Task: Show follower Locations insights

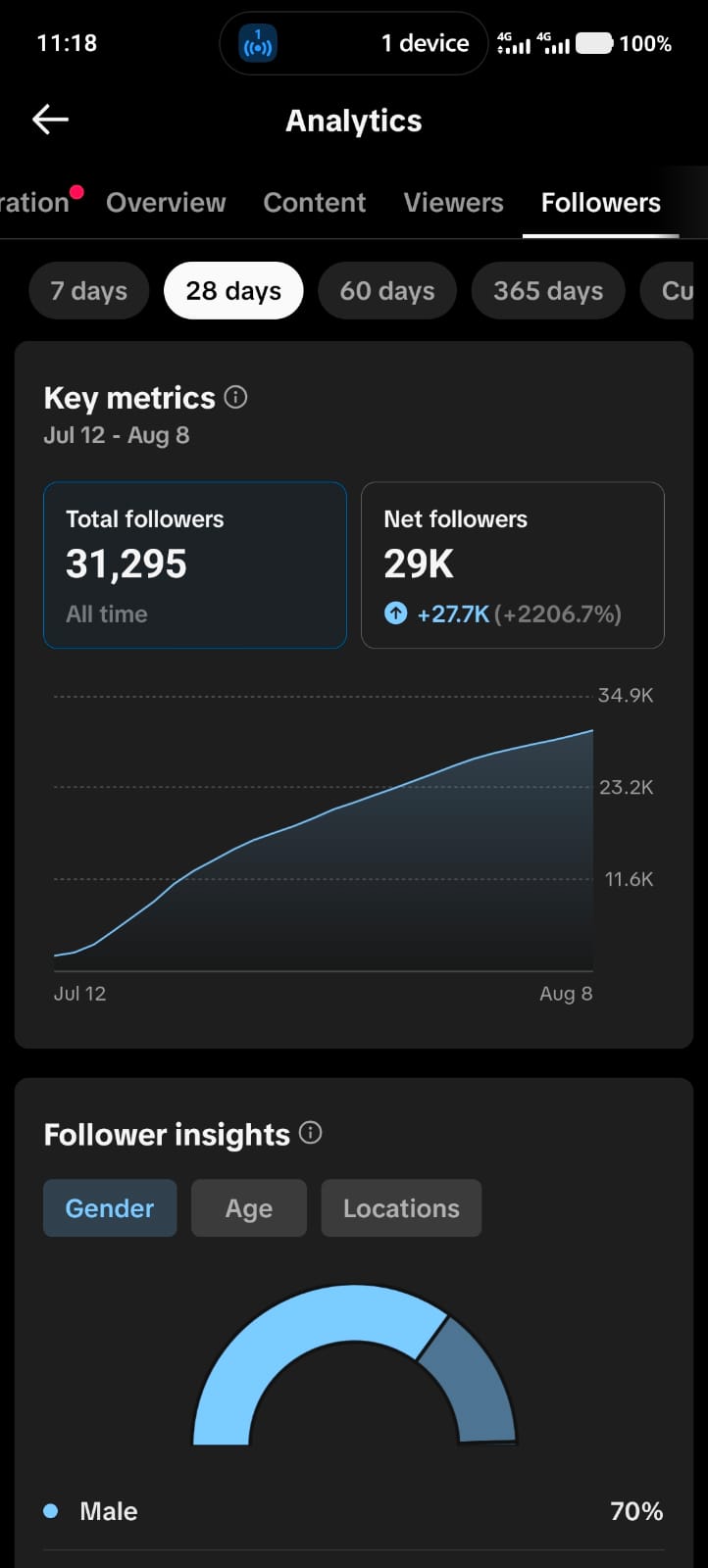Action: point(401,1208)
